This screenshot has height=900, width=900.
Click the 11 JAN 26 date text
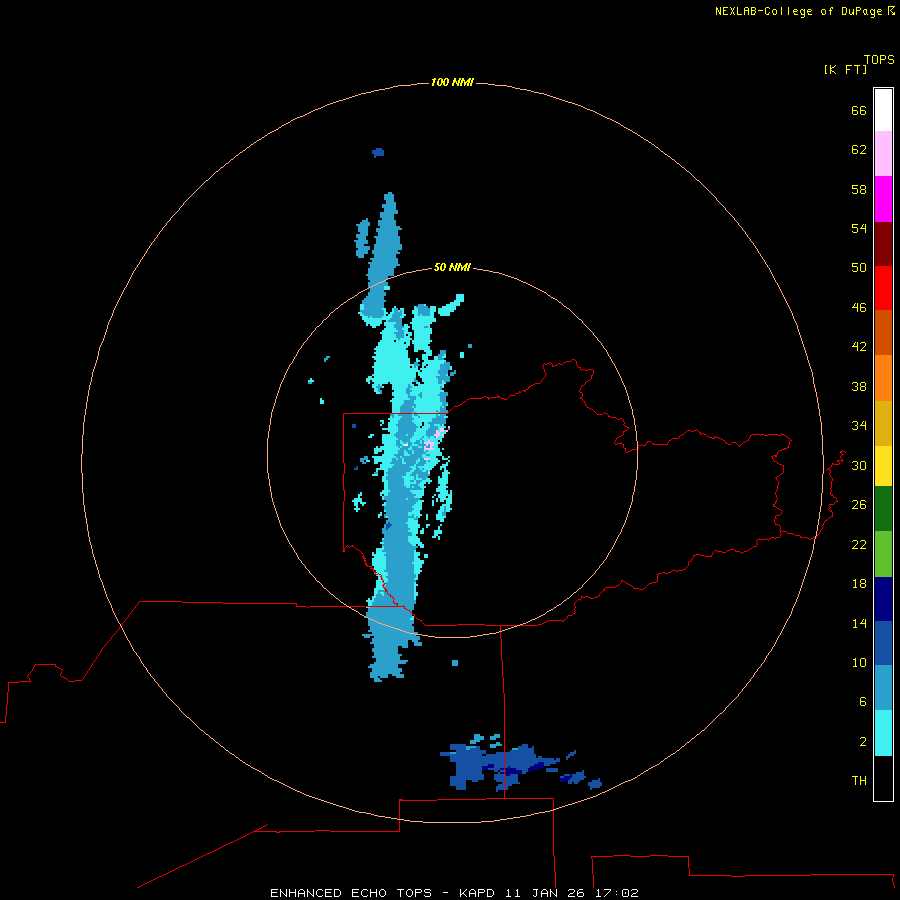pos(545,893)
